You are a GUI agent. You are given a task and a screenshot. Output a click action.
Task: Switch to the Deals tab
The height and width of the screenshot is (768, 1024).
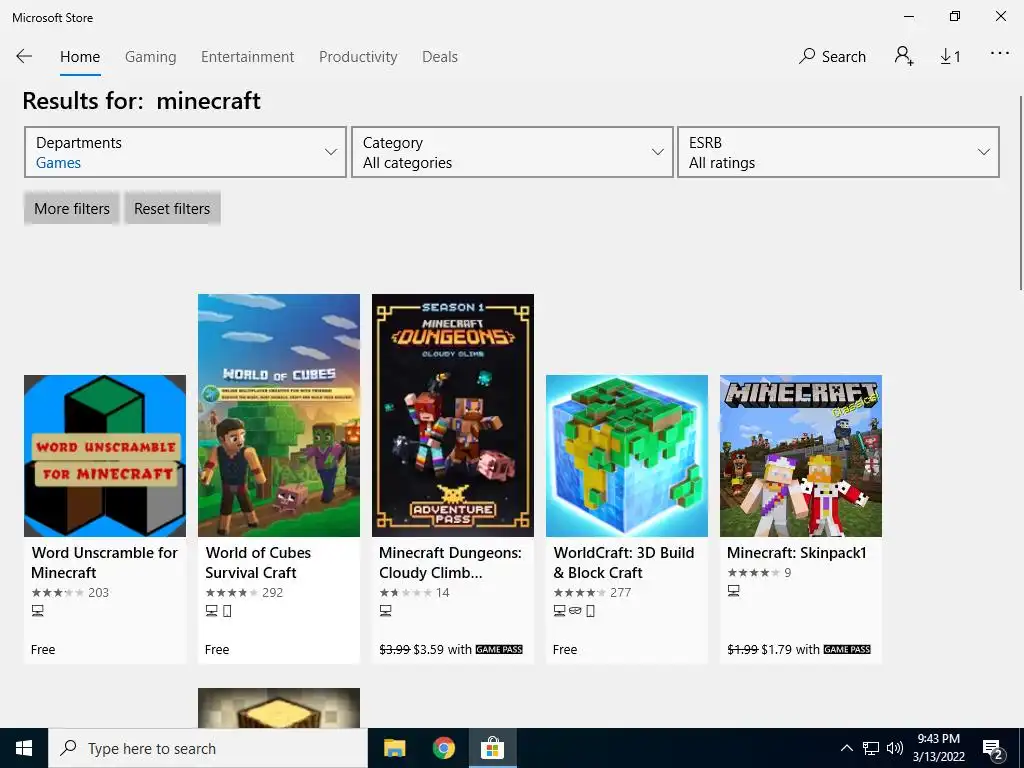click(x=440, y=57)
